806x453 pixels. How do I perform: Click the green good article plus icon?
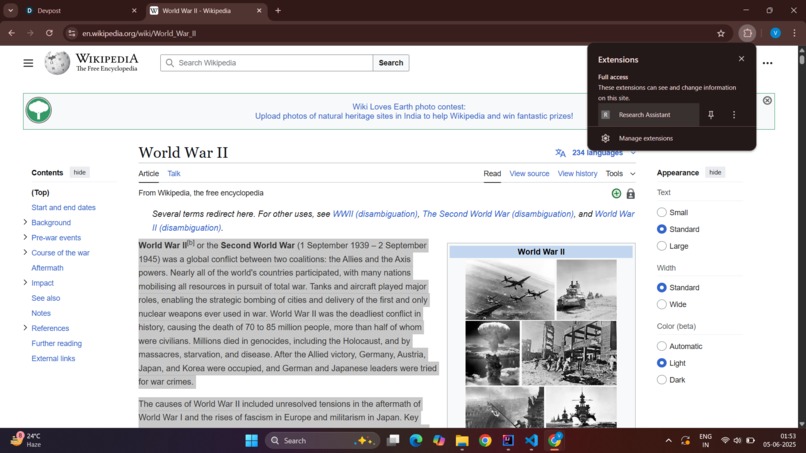coord(616,193)
